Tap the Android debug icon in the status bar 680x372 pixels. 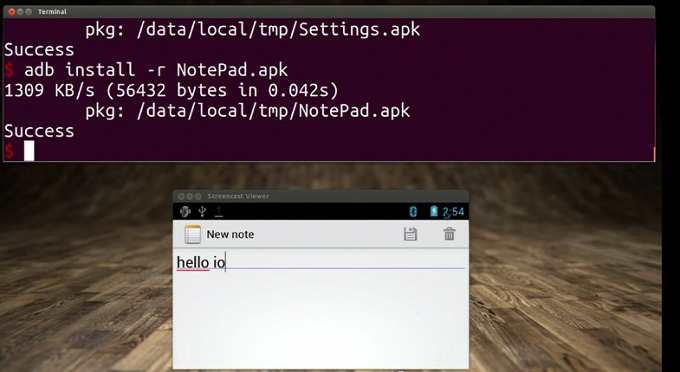[185, 212]
